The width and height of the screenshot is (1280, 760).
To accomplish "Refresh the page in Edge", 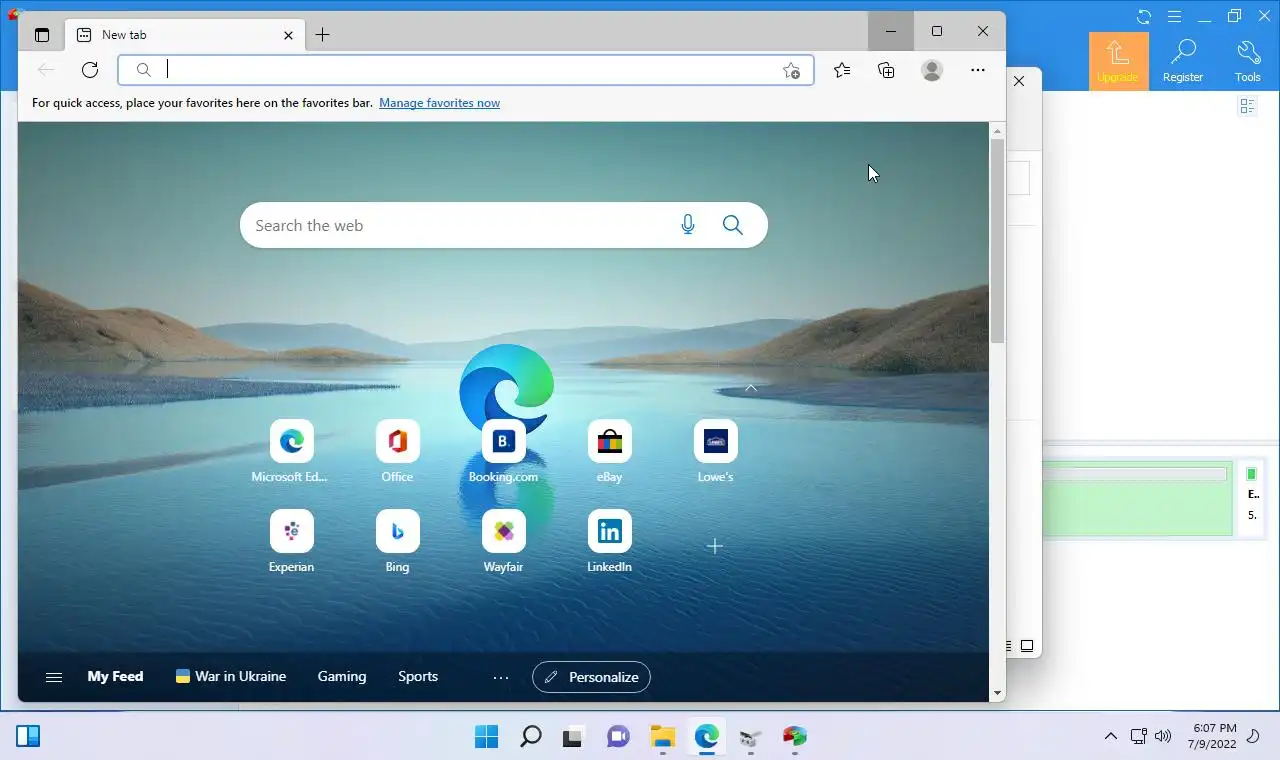I will coord(90,70).
